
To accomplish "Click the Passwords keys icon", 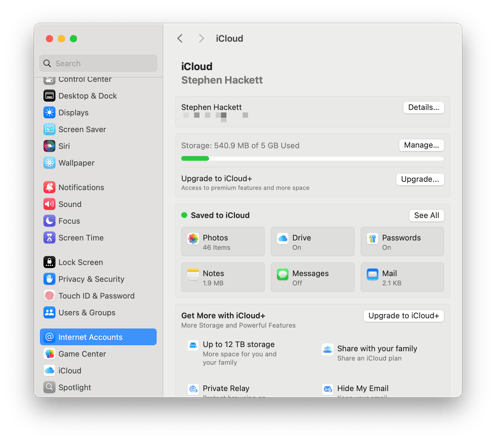I will click(x=372, y=238).
